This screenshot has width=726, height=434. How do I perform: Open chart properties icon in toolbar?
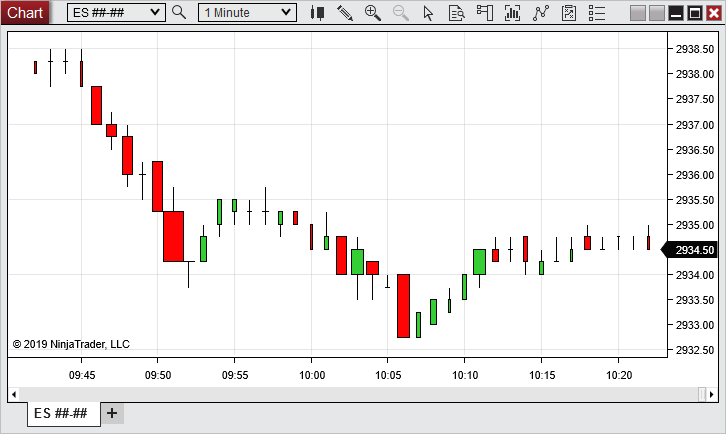[569, 12]
